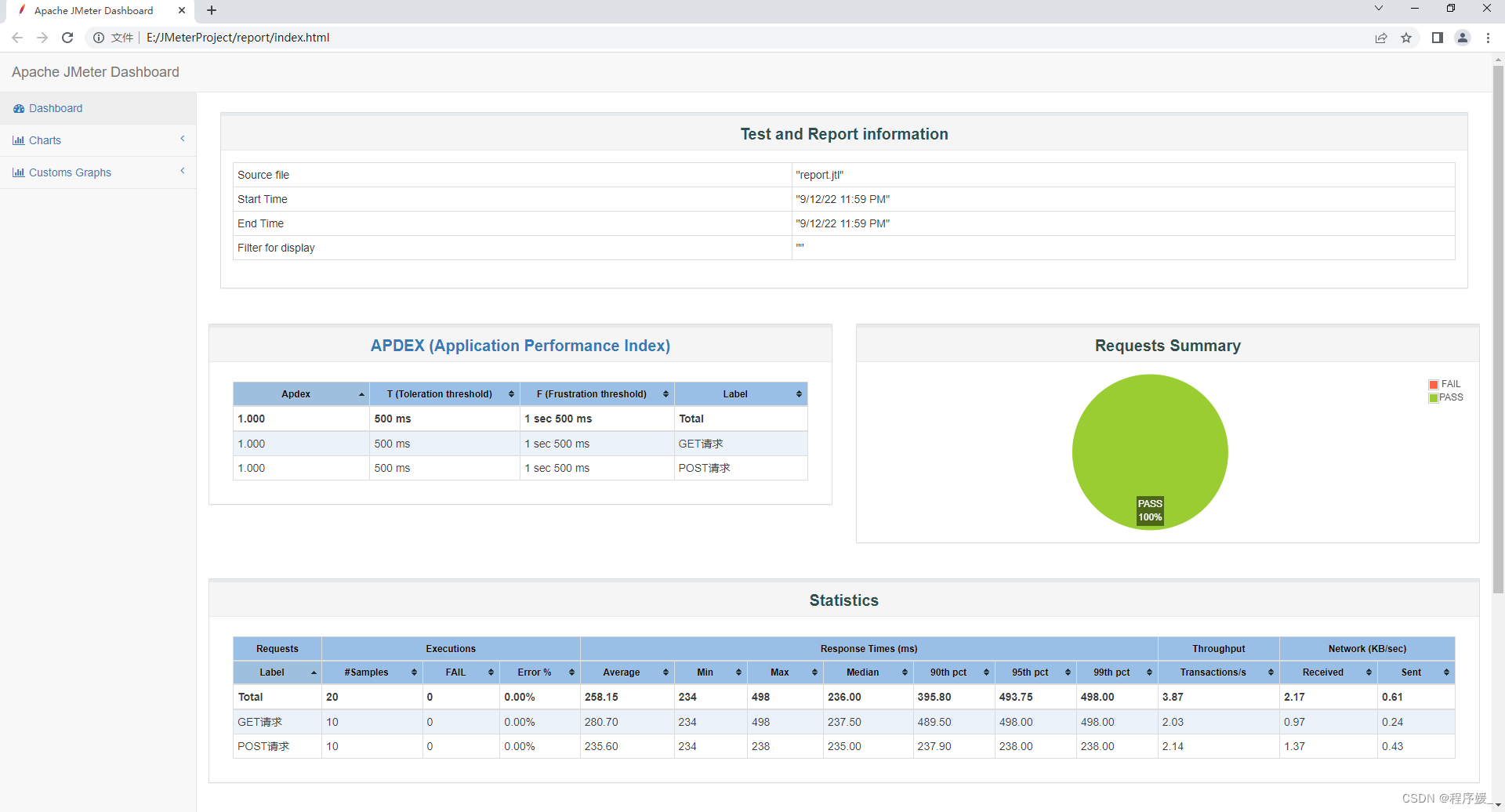Screen dimensions: 1505x812
Task: Bookmark this page with star icon
Action: click(x=1406, y=38)
